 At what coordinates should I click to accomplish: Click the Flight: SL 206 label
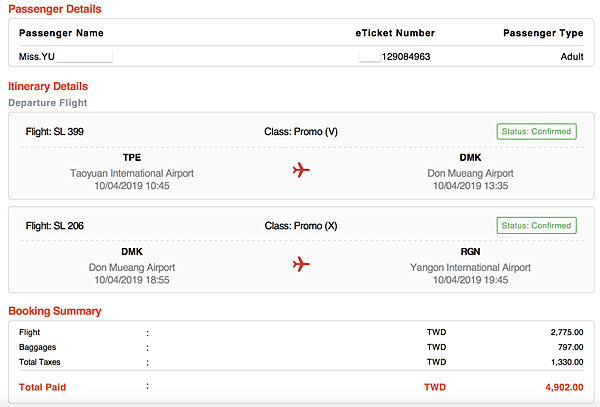55,226
